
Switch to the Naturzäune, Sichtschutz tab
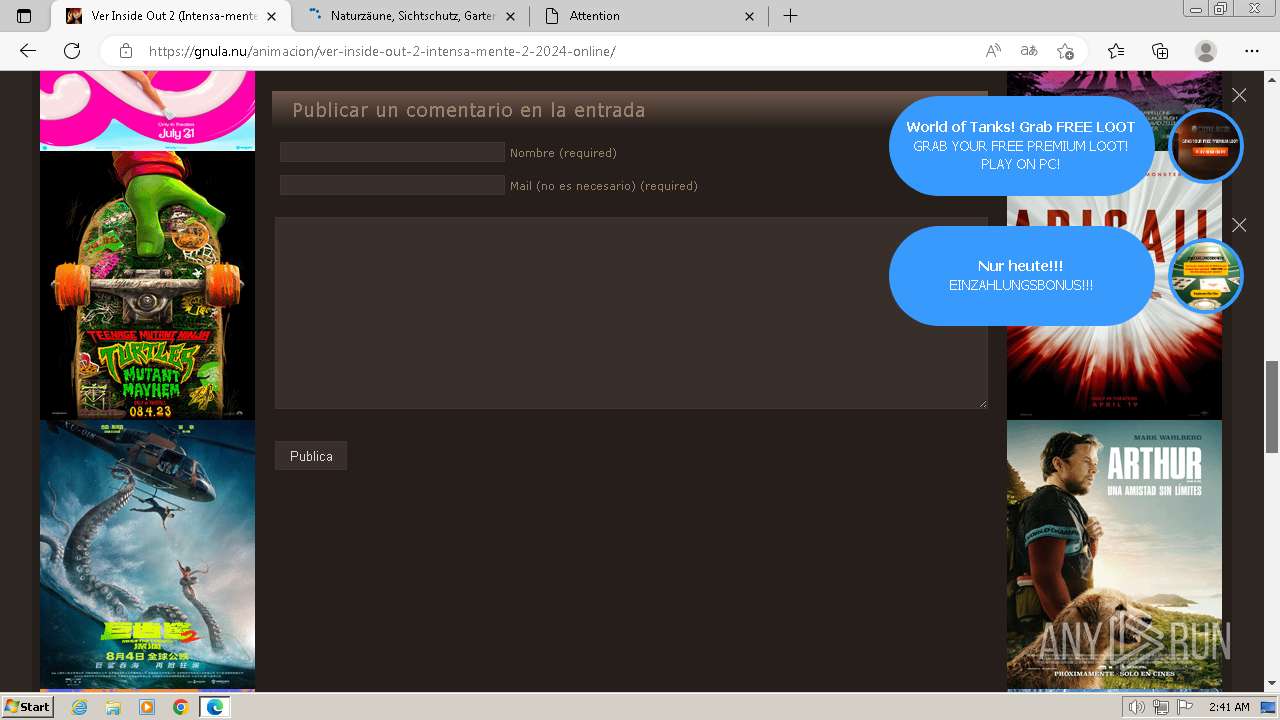[413, 16]
